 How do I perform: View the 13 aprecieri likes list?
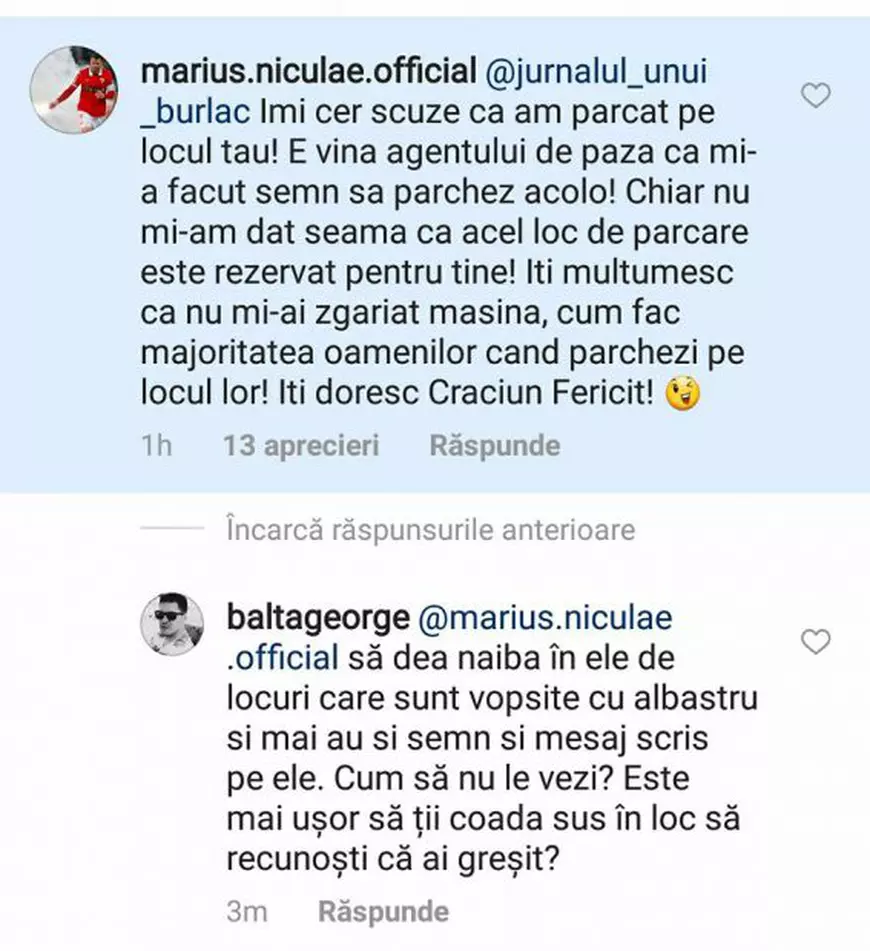(300, 446)
